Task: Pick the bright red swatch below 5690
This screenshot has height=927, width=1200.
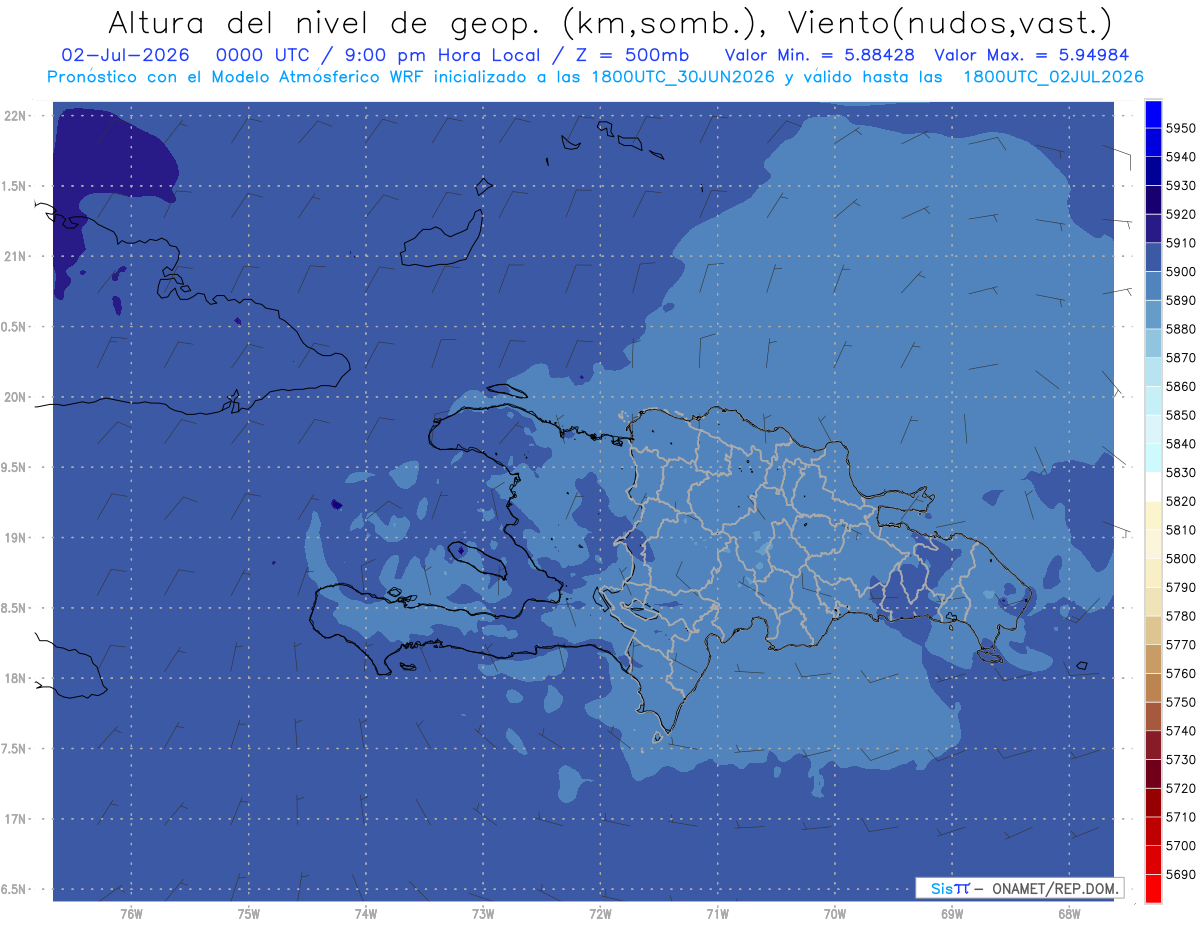Action: pyautogui.click(x=1152, y=888)
